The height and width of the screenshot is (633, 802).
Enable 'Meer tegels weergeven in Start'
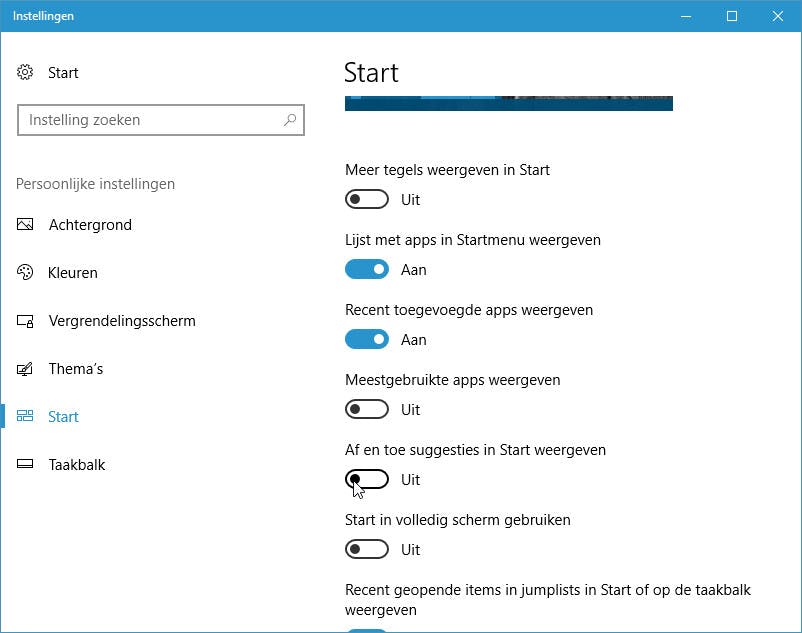point(367,200)
